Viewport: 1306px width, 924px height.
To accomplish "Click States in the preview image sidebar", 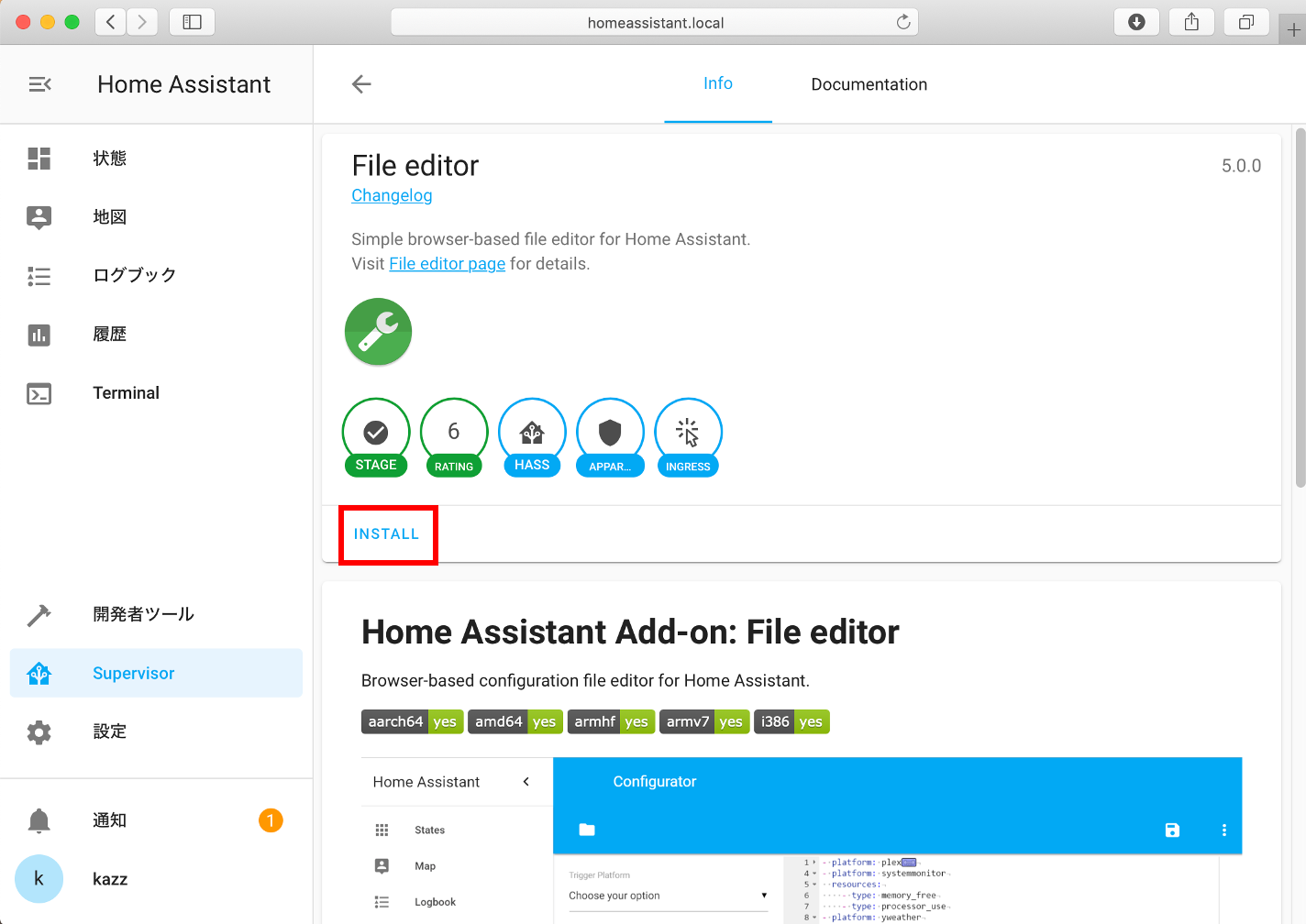I will tap(429, 830).
